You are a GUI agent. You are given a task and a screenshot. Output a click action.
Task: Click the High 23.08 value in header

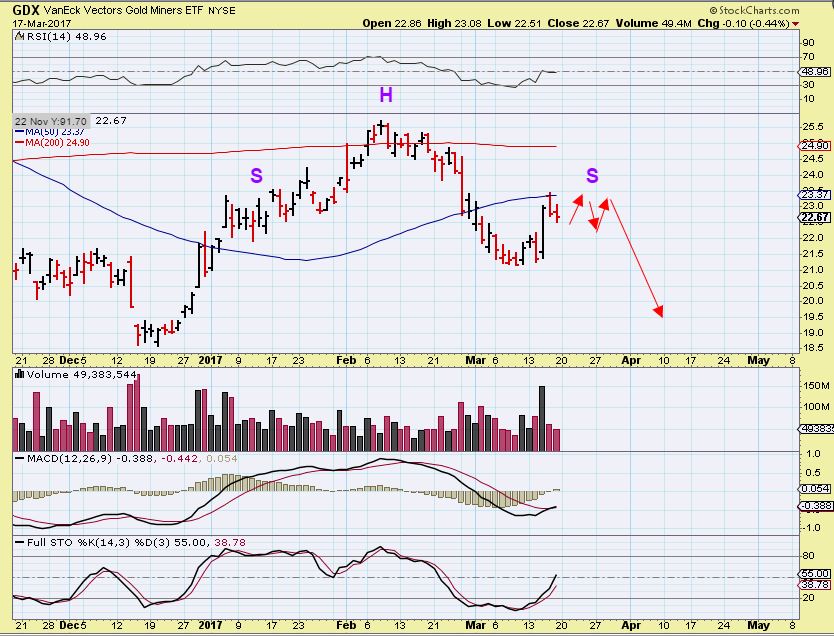(454, 23)
